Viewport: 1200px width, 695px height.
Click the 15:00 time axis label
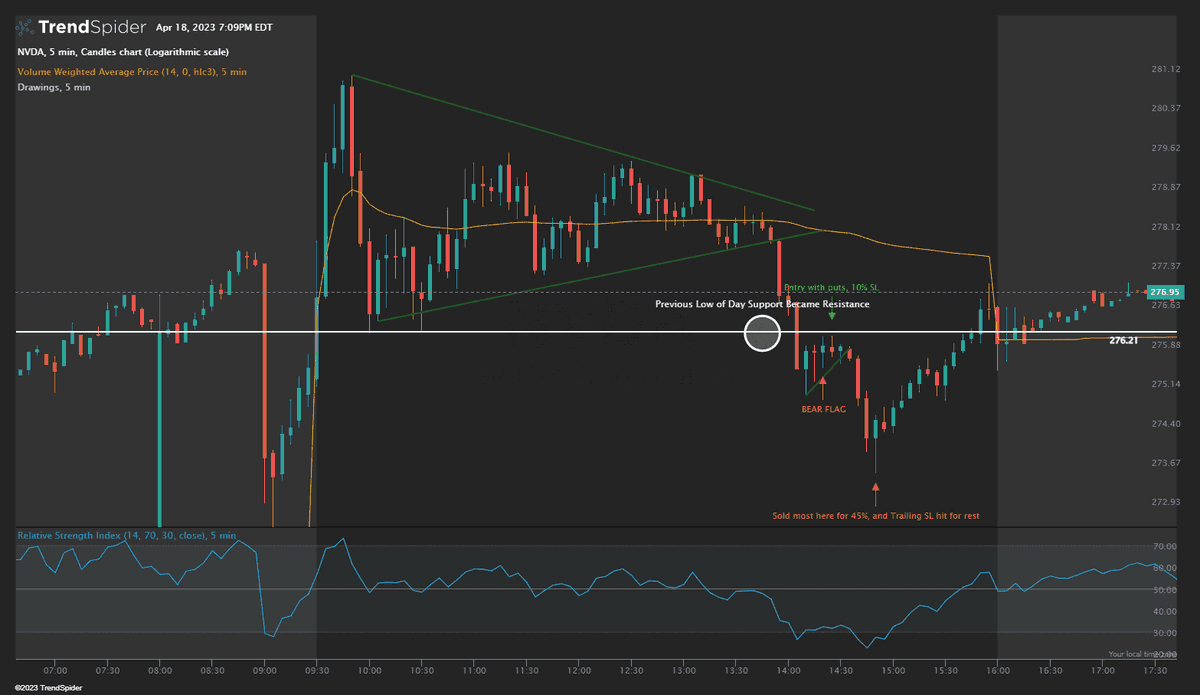pyautogui.click(x=894, y=670)
